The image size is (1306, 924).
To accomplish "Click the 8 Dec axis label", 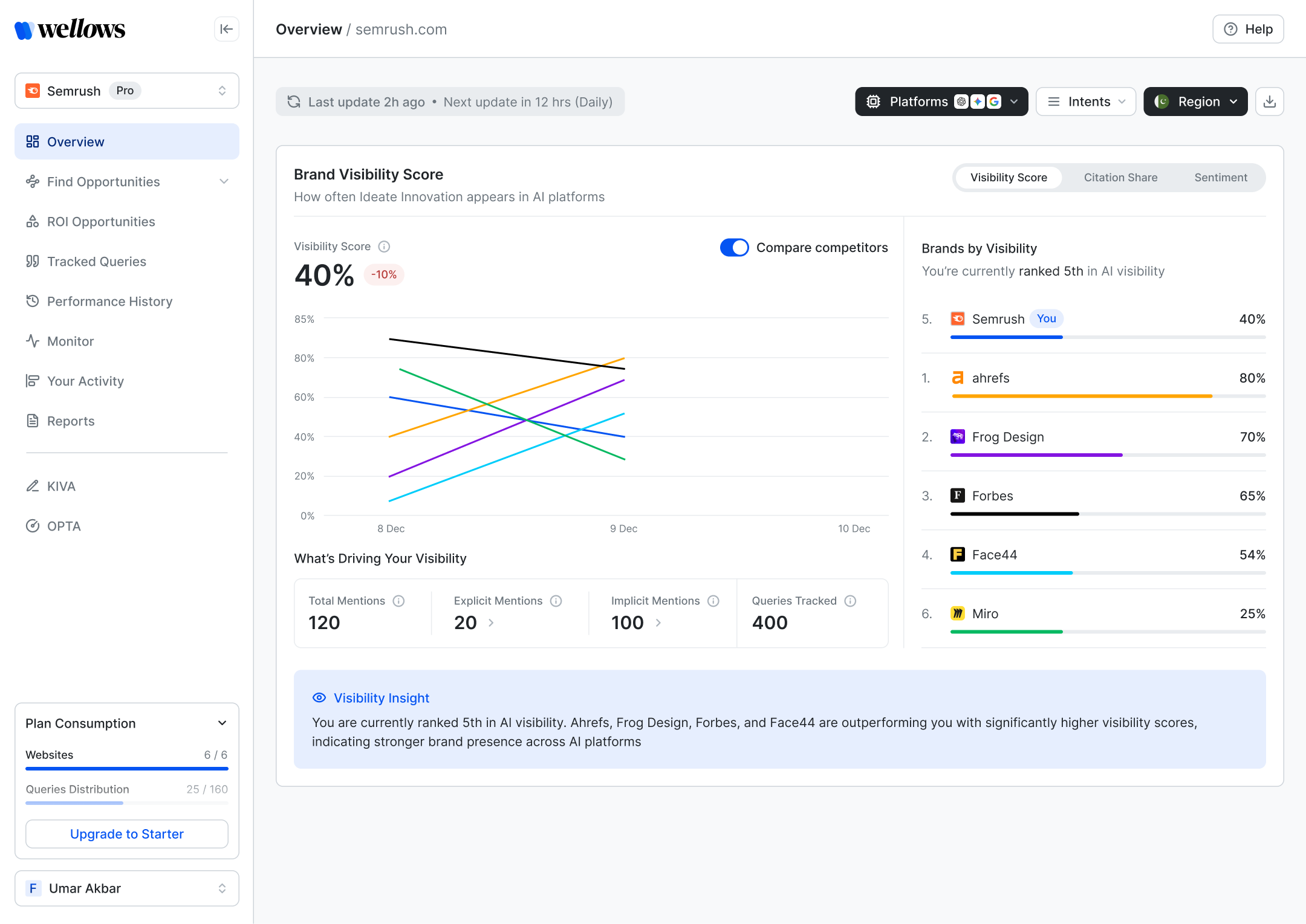I will pos(391,529).
